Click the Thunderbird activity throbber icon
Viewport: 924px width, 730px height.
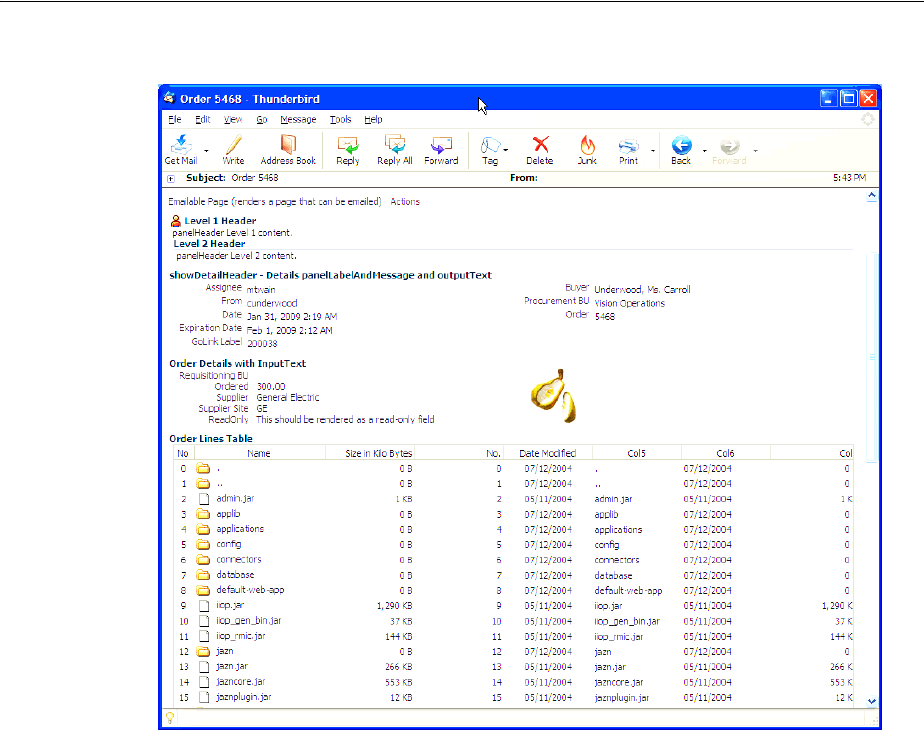[868, 119]
